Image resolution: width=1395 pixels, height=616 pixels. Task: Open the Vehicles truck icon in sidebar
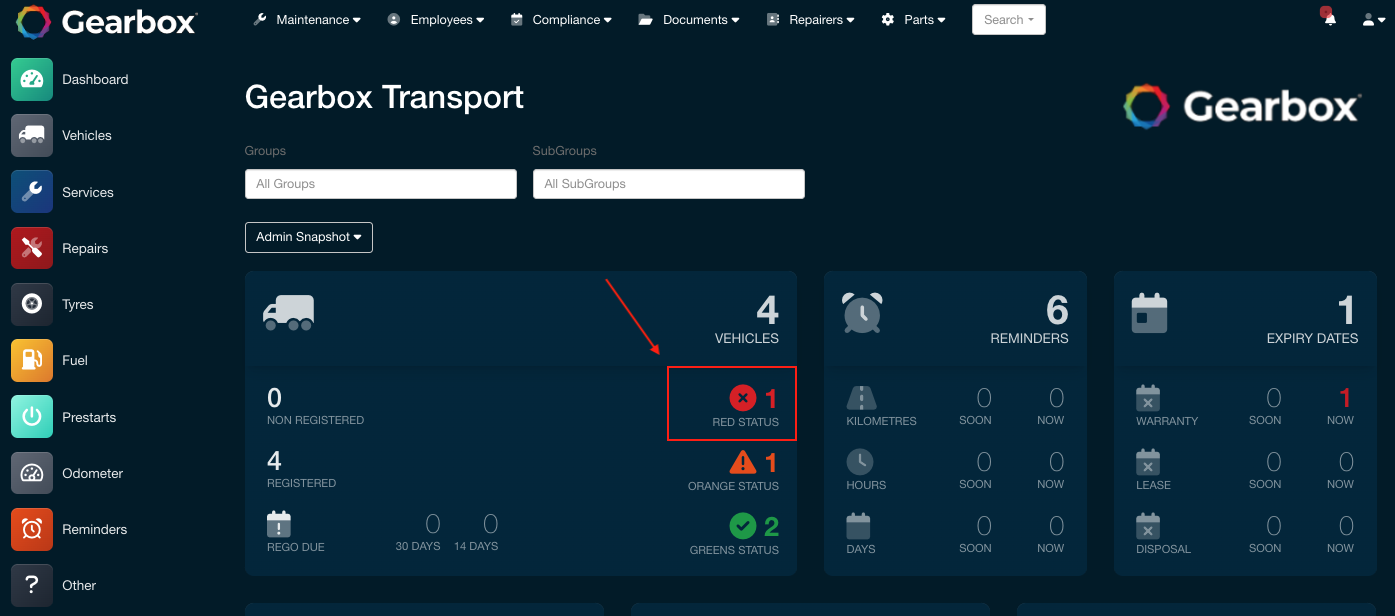coord(32,135)
